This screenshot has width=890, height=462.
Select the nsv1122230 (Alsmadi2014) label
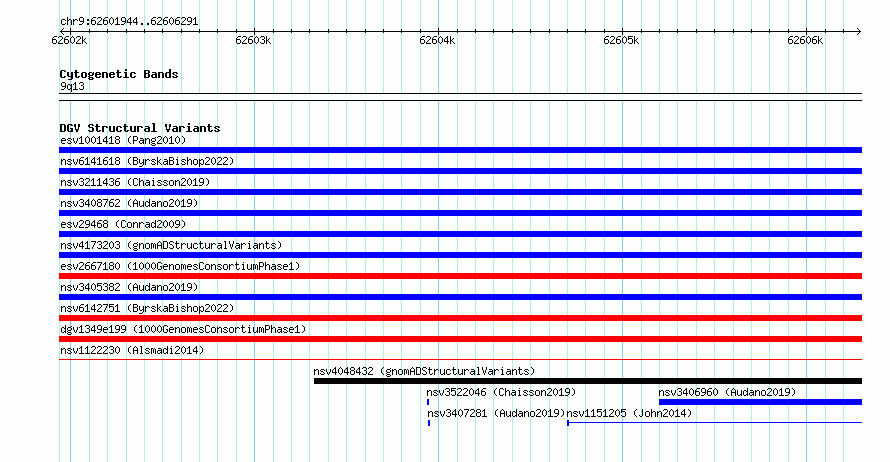pyautogui.click(x=132, y=350)
